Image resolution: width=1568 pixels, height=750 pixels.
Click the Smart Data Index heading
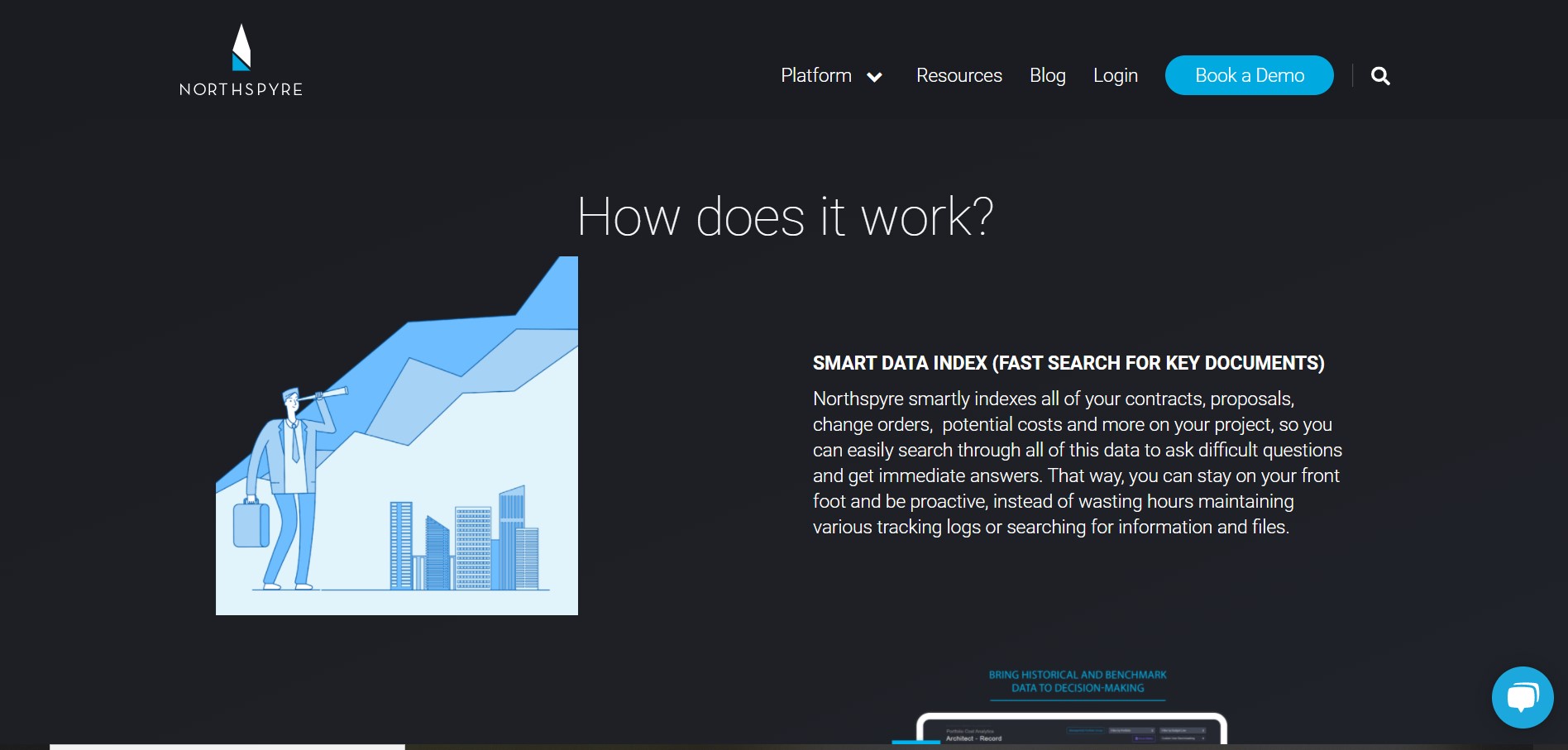(x=1068, y=363)
